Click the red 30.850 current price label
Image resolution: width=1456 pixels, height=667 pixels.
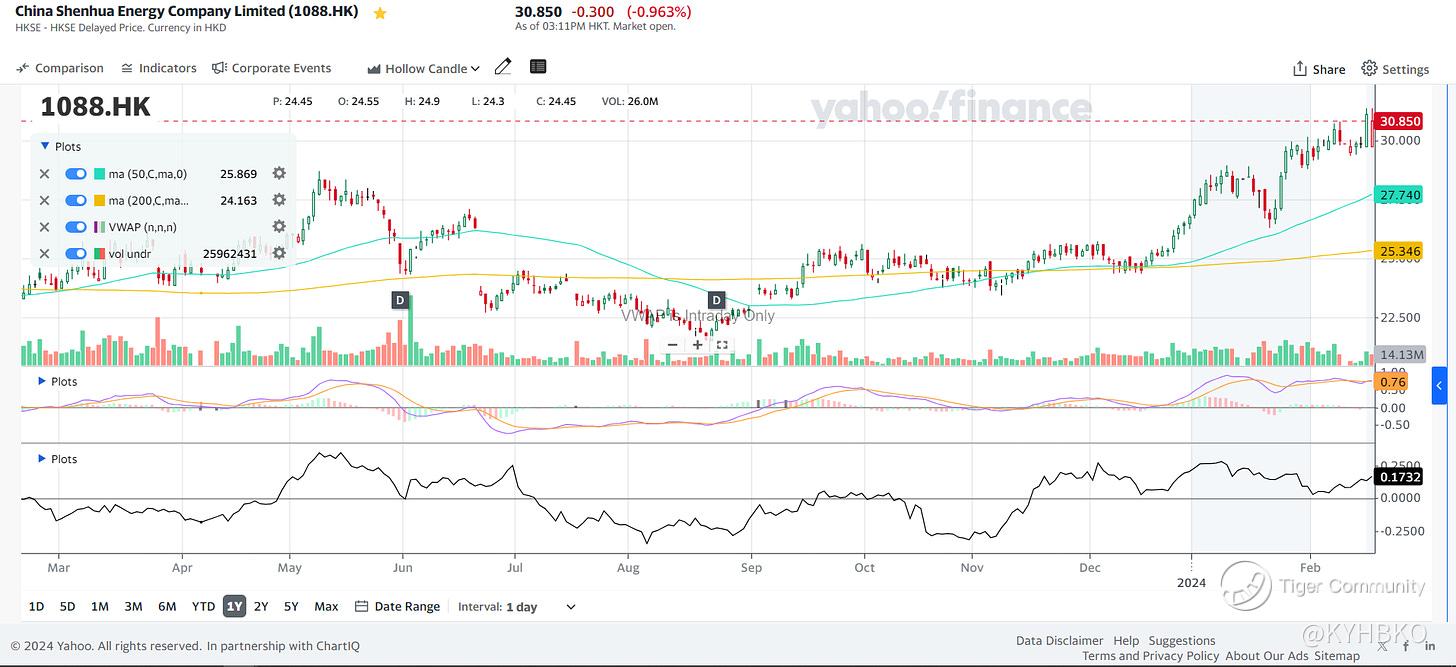pos(1399,121)
